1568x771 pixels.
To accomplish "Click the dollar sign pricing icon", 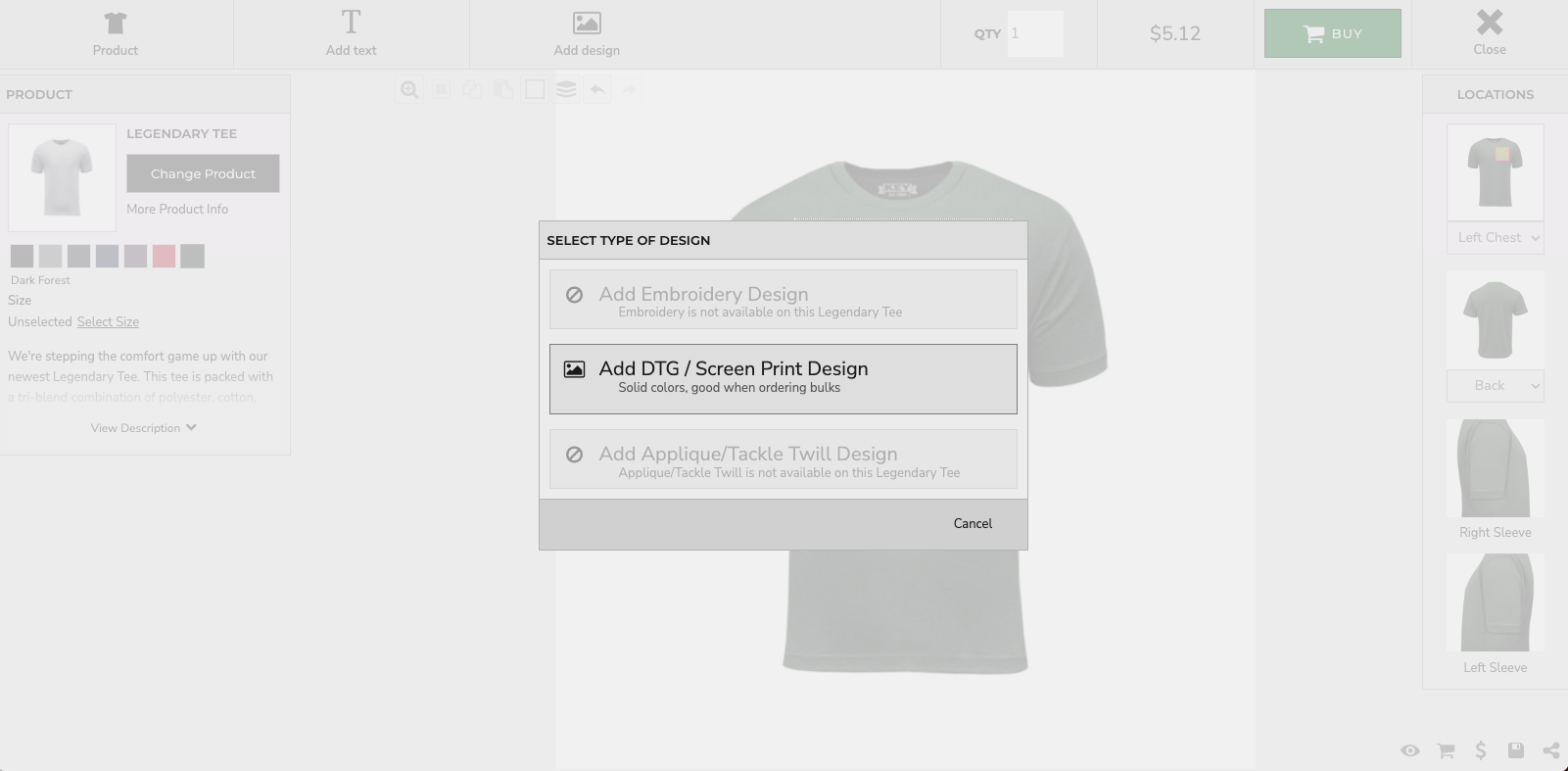I will pos(1480,750).
